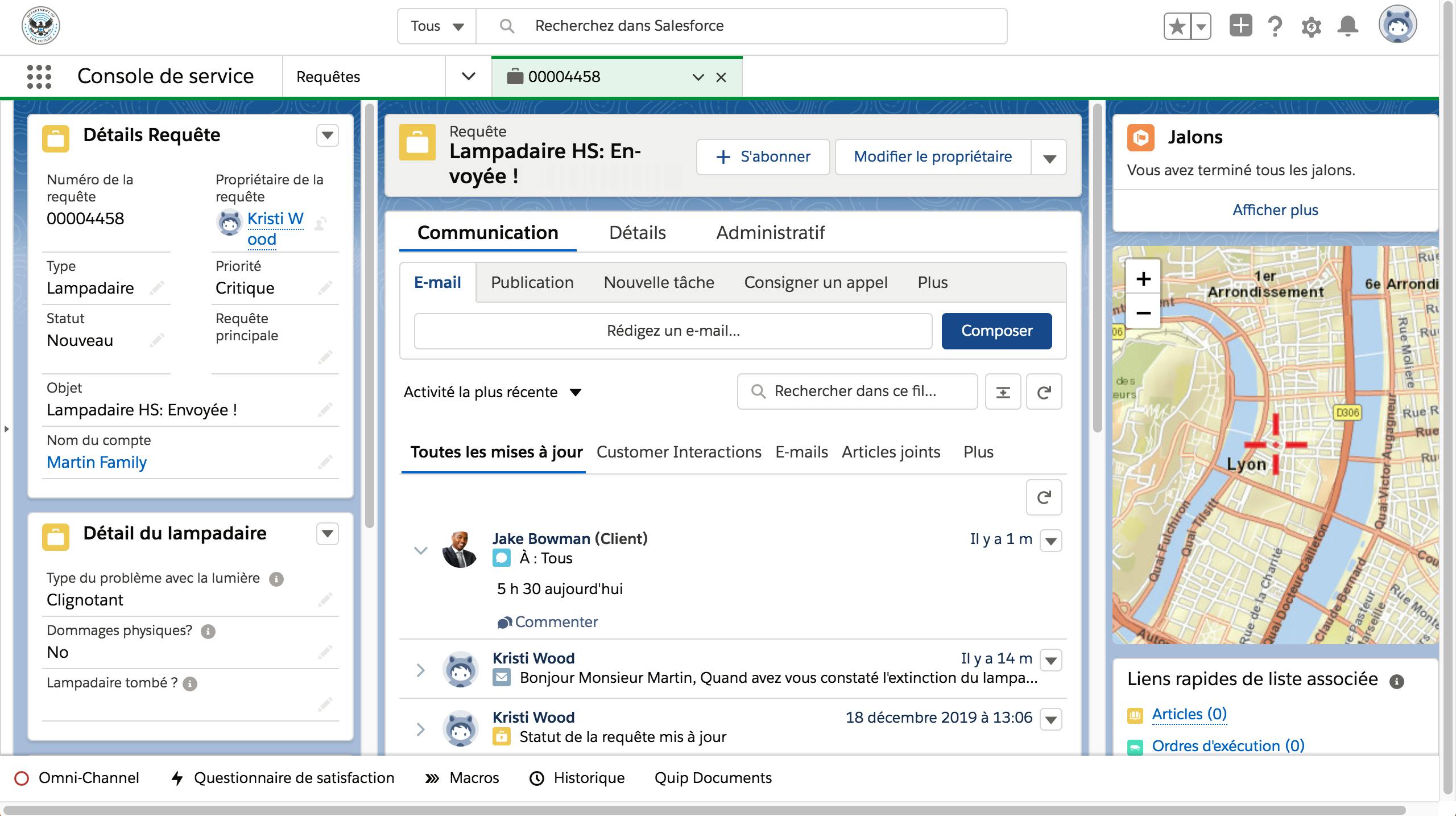
Task: Click the favorites star icon
Action: point(1177,26)
